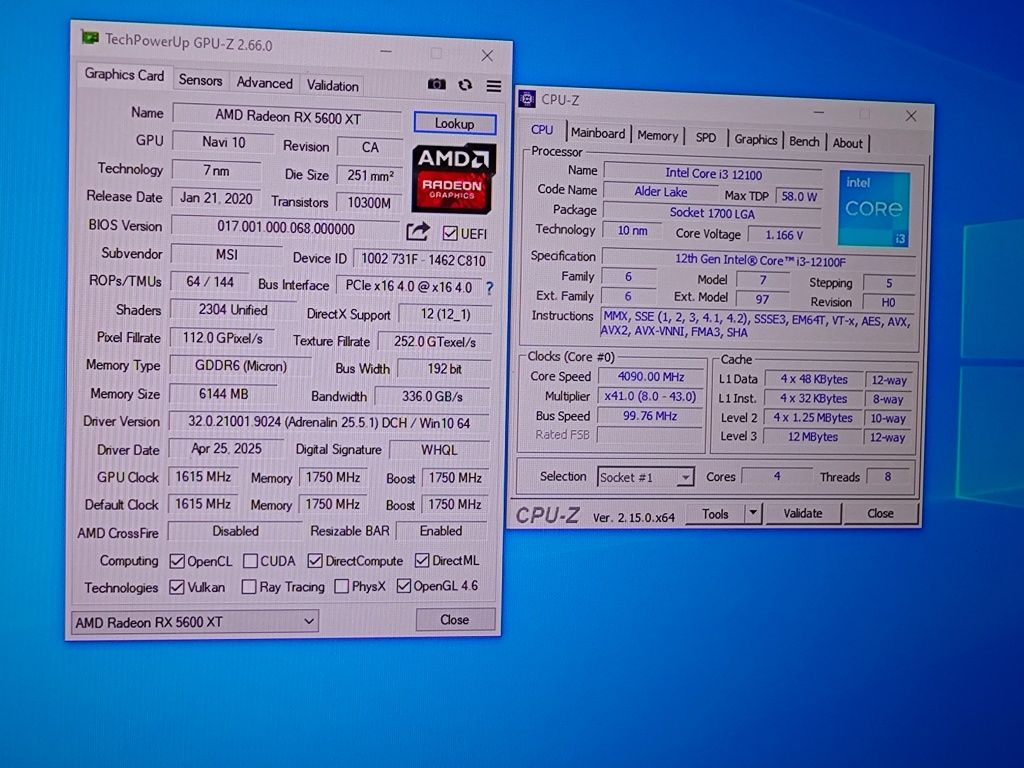The height and width of the screenshot is (768, 1024).
Task: Click the Level 3 12 MBytes value
Action: (812, 437)
